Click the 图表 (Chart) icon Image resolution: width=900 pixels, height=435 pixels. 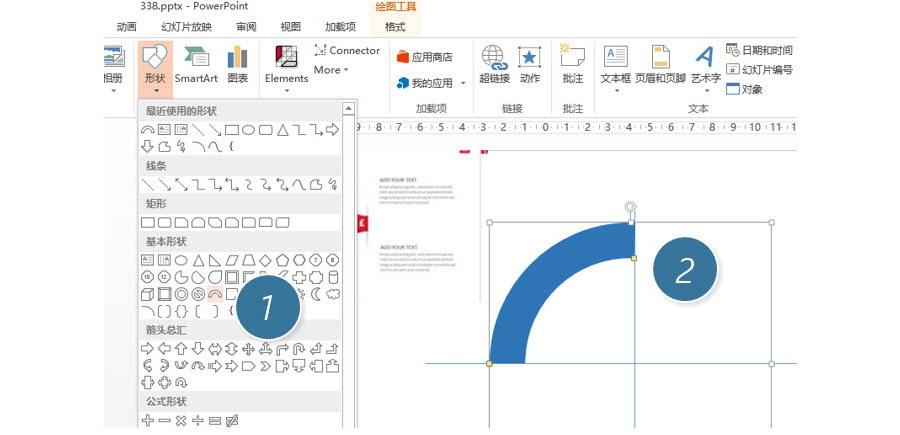(237, 66)
